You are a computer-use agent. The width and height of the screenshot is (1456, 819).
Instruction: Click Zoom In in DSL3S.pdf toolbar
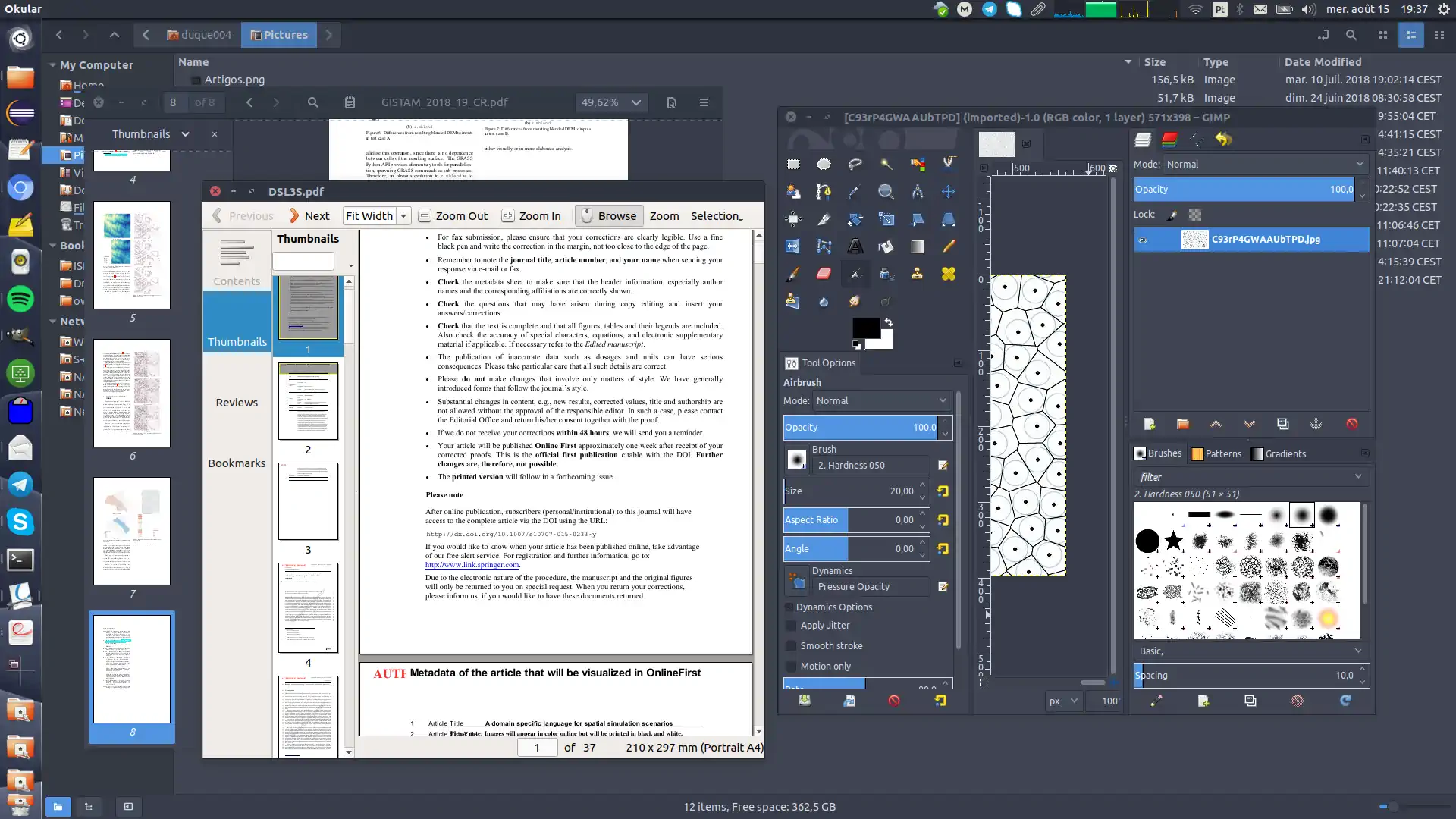532,216
